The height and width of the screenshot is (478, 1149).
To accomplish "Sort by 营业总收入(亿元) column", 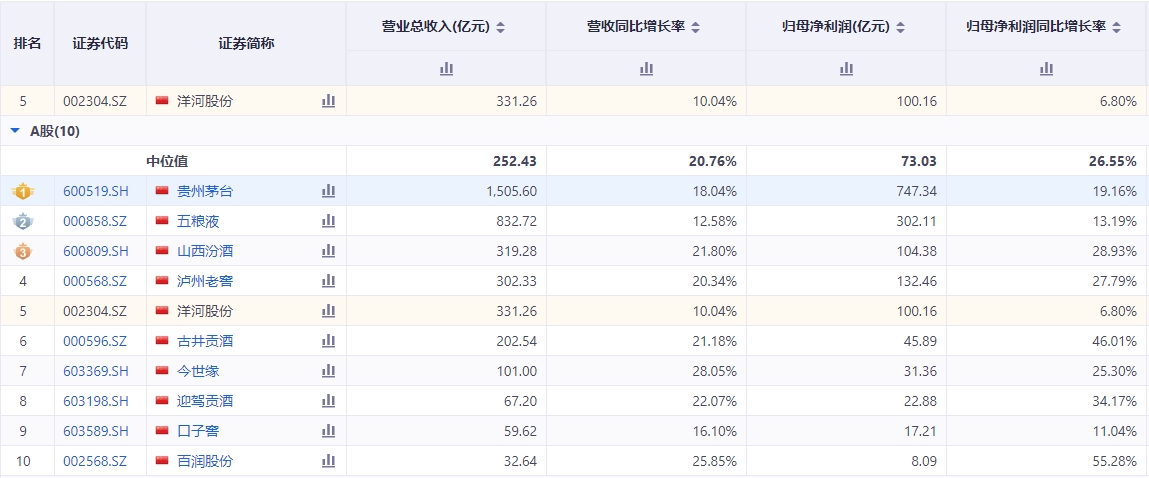I will (x=501, y=27).
